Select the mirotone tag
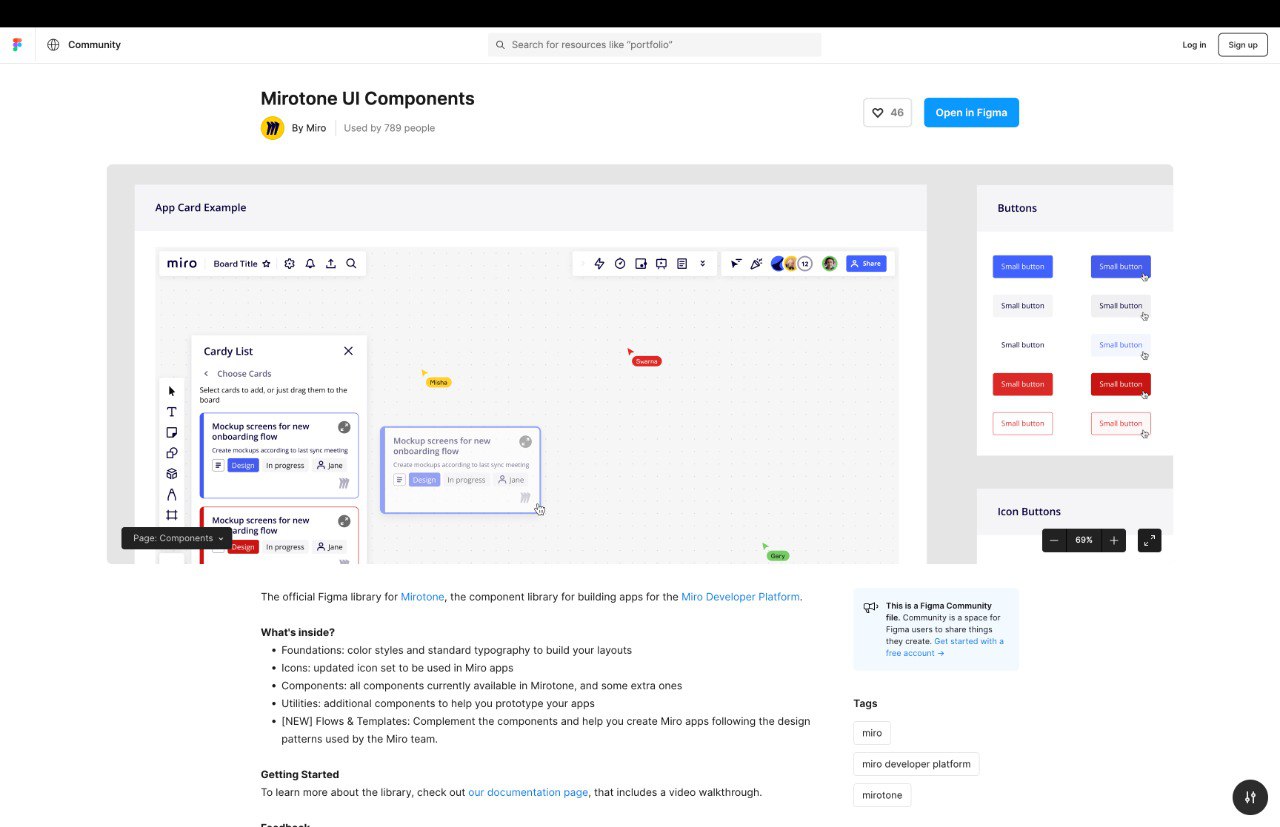Viewport: 1280px width, 827px height. pyautogui.click(x=882, y=795)
